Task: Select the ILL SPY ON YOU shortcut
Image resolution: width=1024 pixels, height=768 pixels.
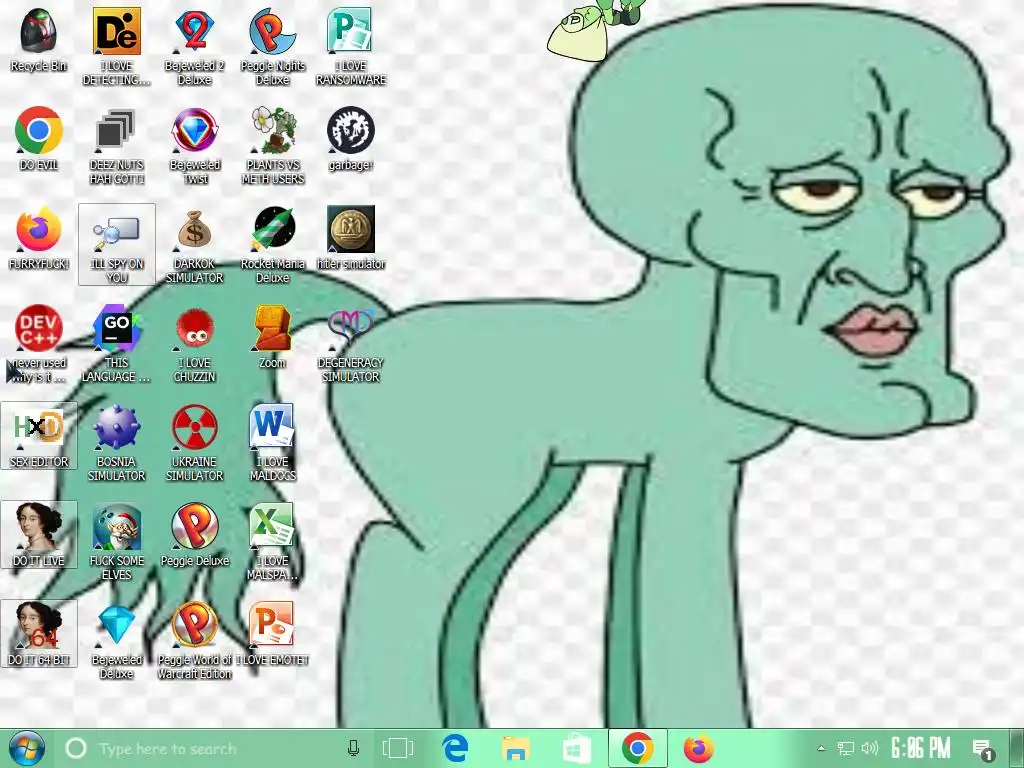Action: click(117, 244)
